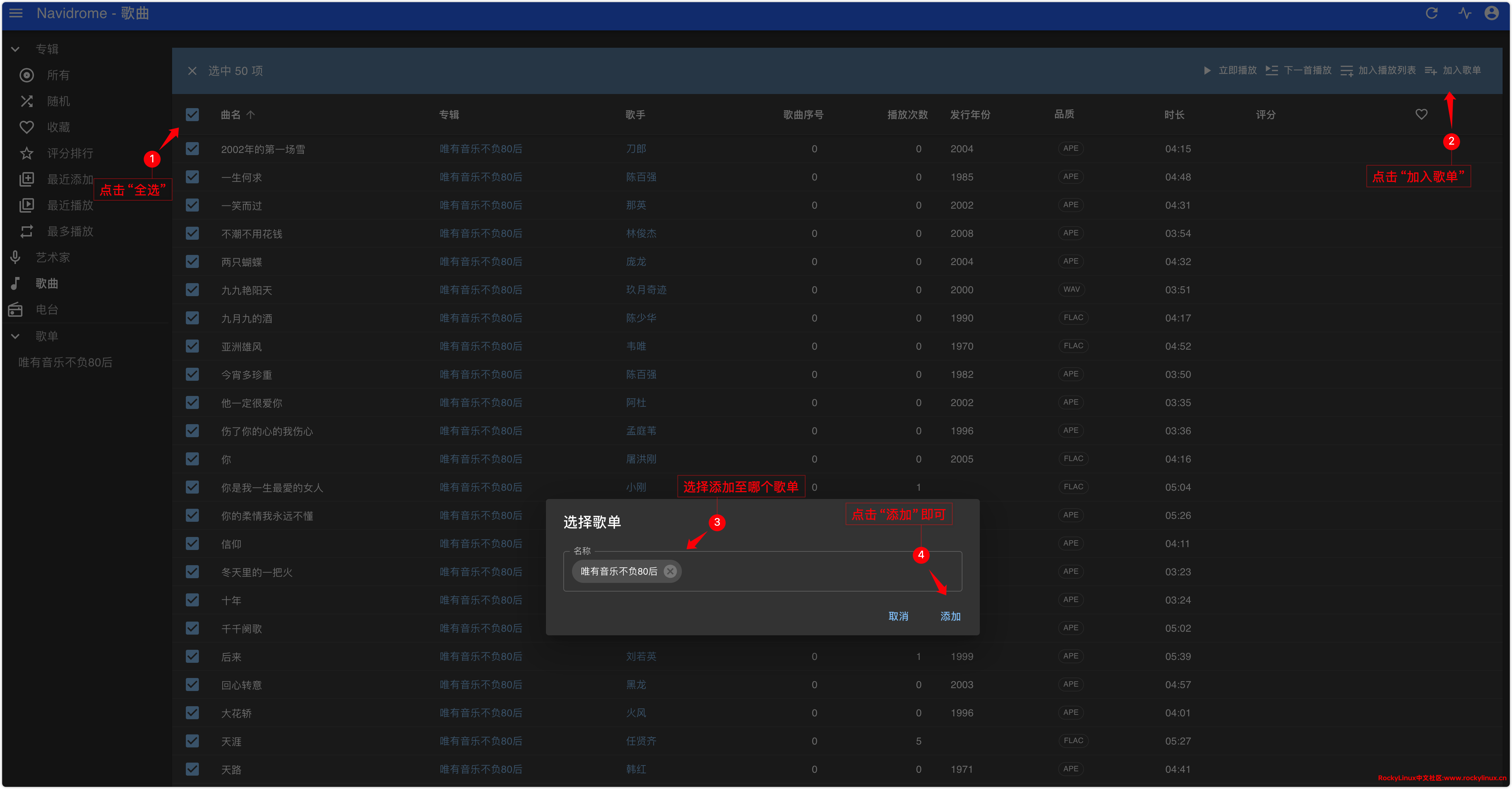1512x789 pixels.
Task: Toggle the select-all checkbox in header
Action: point(192,115)
